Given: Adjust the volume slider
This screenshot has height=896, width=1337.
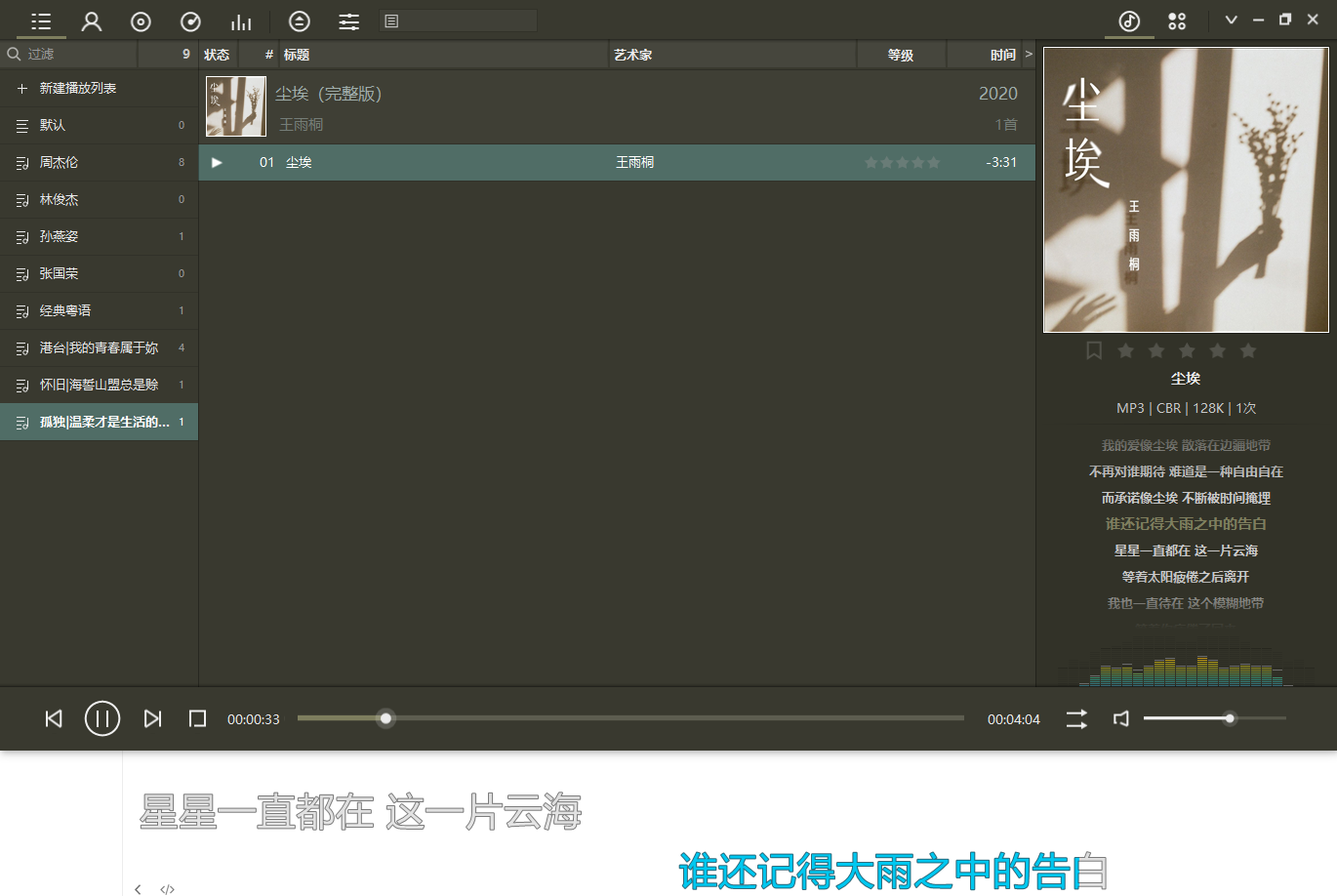Looking at the screenshot, I should tap(1215, 718).
